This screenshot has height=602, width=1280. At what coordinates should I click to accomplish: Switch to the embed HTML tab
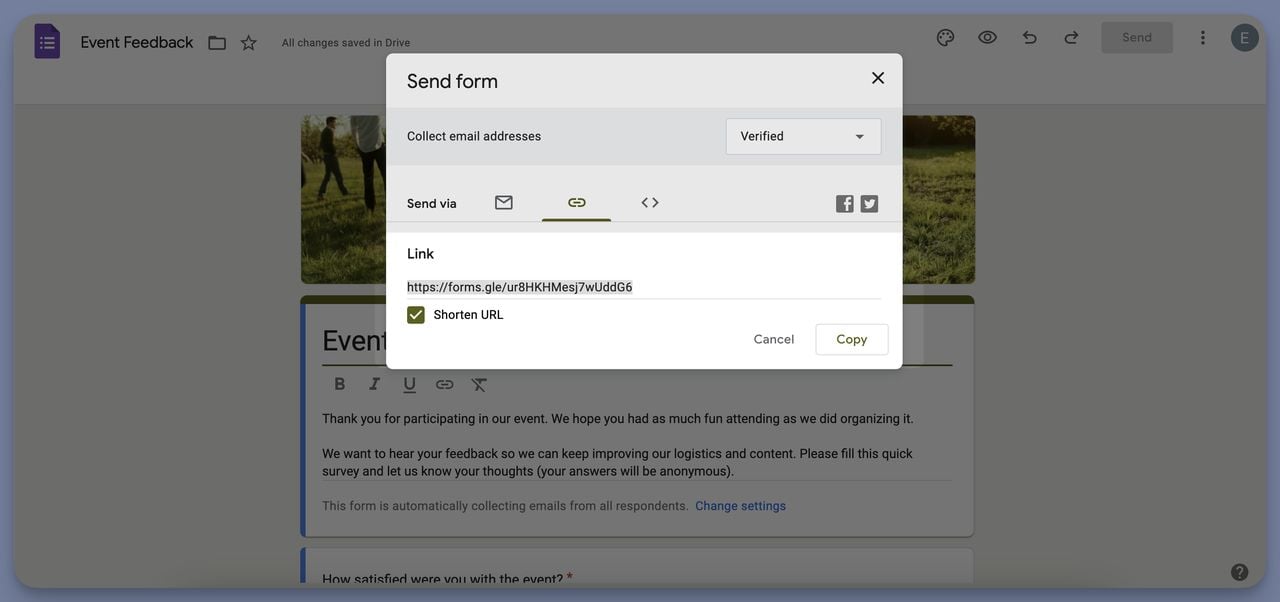(650, 203)
